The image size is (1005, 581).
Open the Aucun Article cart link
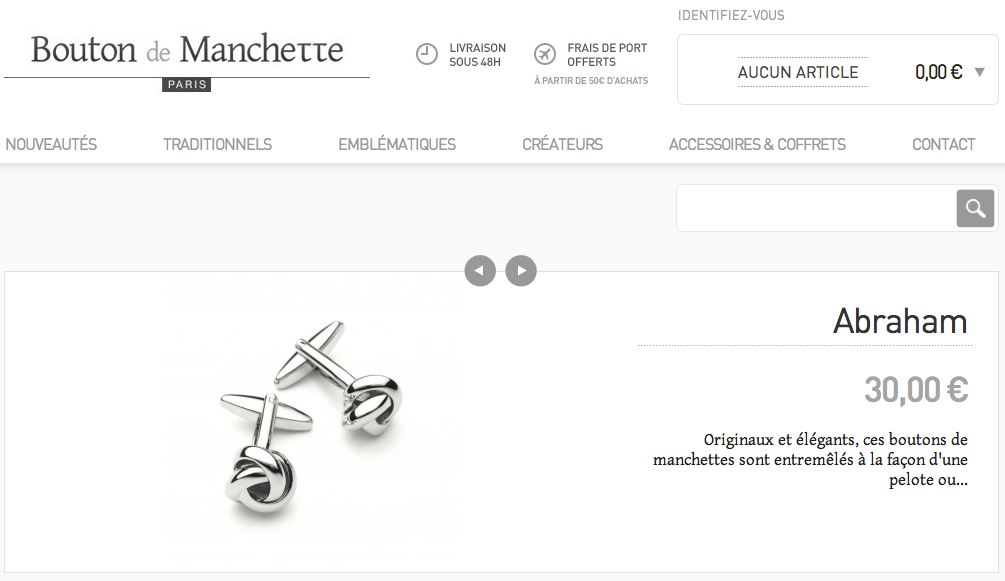pyautogui.click(x=798, y=72)
